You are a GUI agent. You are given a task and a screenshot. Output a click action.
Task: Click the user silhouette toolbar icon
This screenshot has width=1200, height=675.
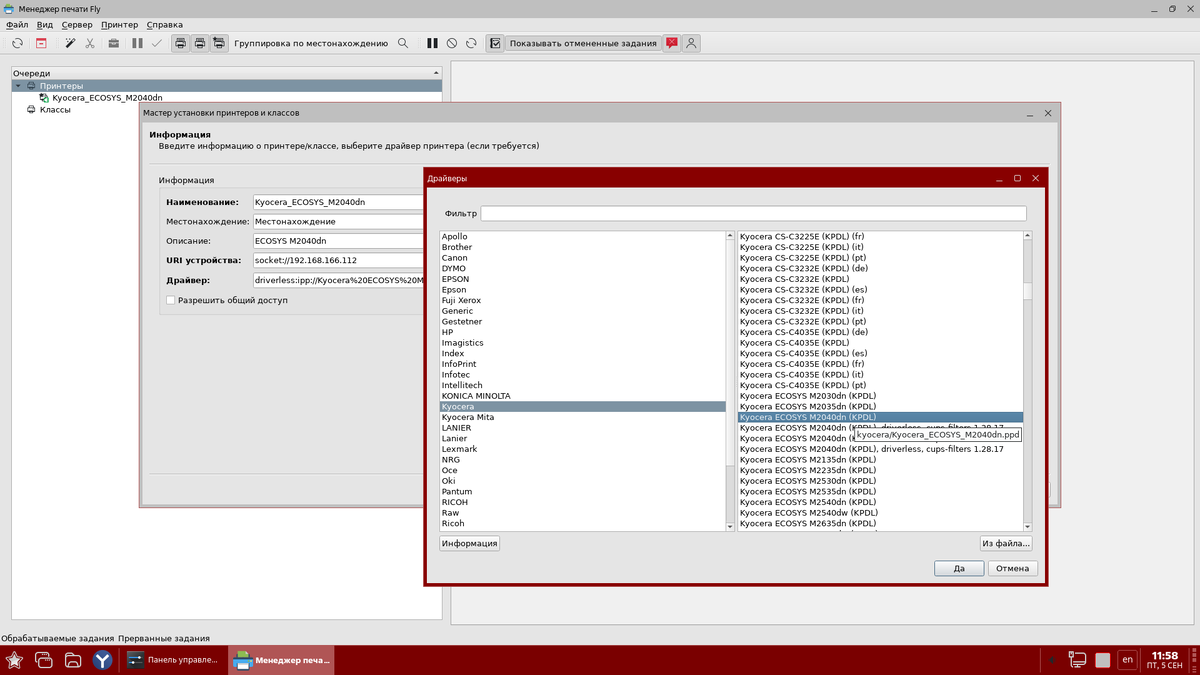click(691, 43)
